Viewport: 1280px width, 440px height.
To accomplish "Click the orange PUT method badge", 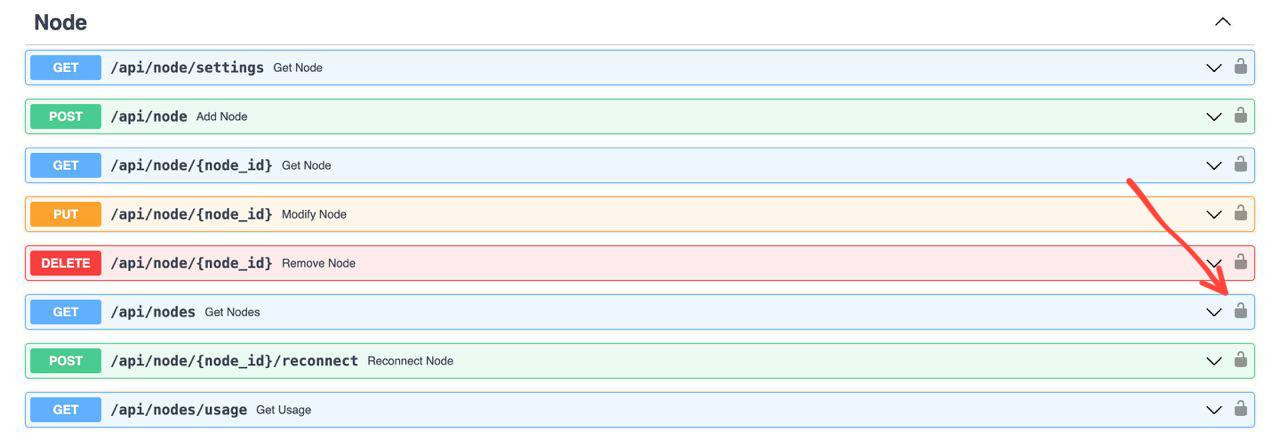I will click(x=66, y=214).
